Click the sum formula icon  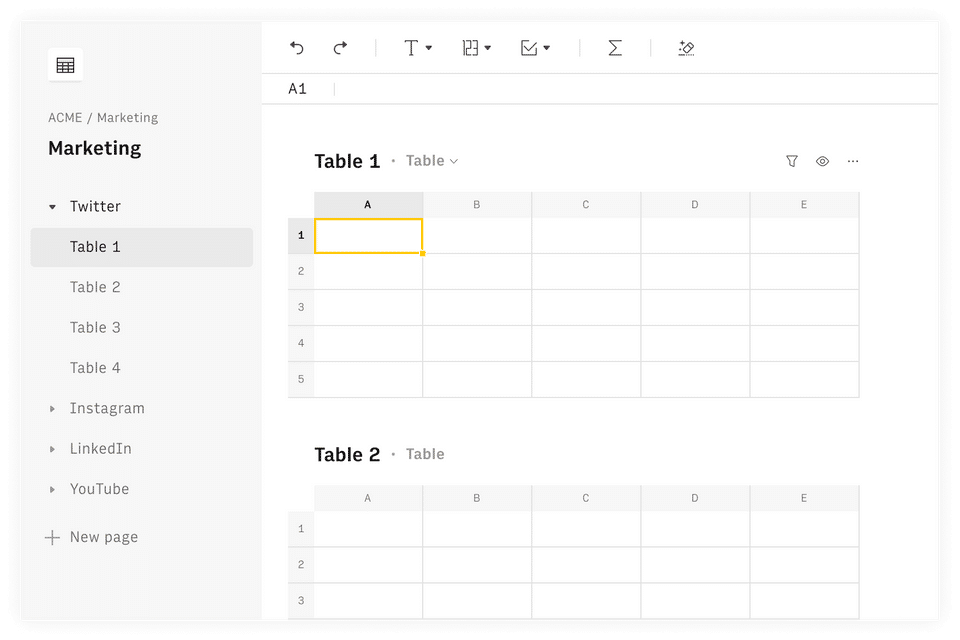pyautogui.click(x=615, y=48)
